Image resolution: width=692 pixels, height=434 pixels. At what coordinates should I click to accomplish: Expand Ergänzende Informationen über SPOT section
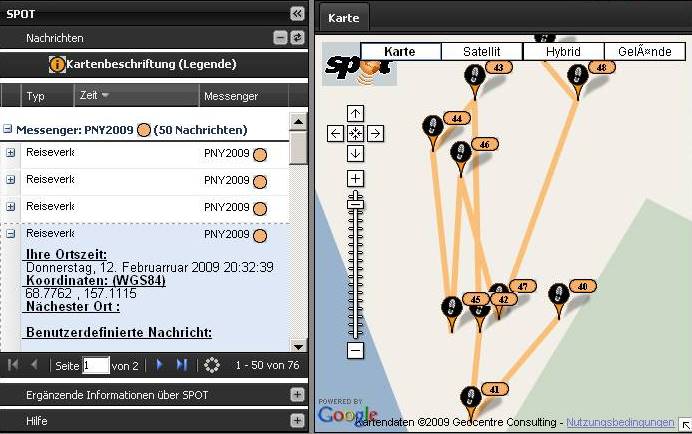[x=297, y=395]
